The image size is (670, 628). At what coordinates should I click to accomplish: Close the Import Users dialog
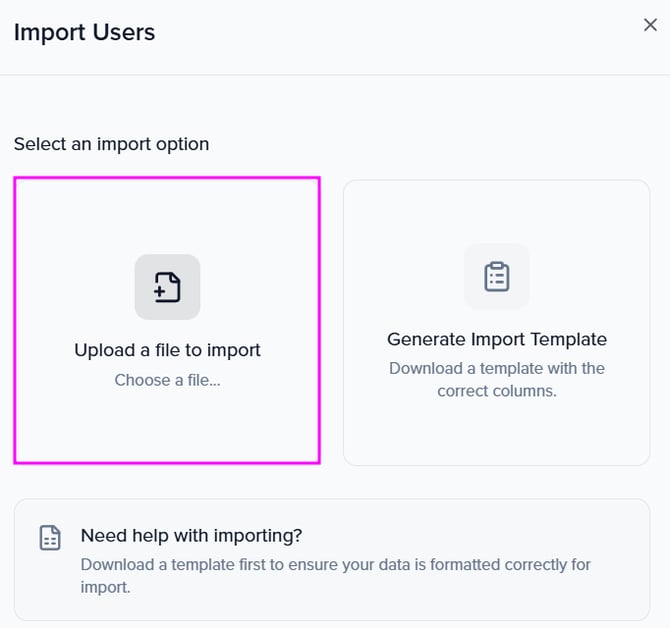coord(650,25)
